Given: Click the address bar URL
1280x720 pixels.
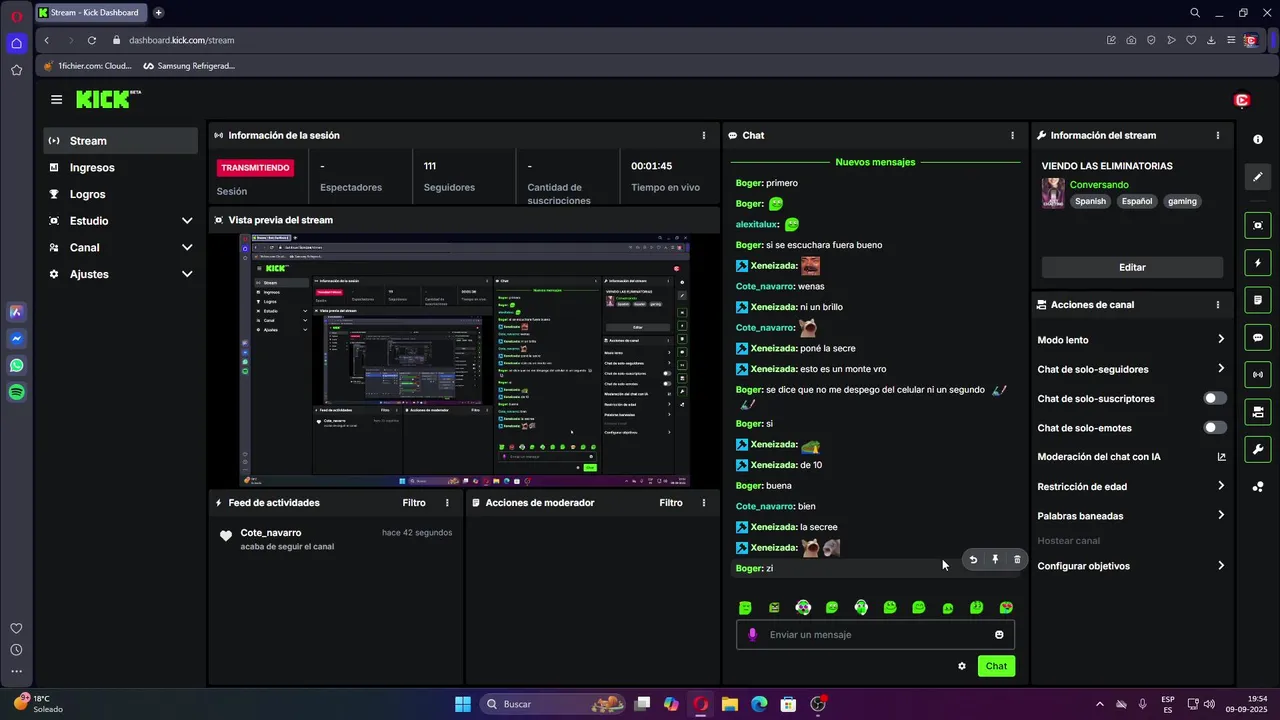Looking at the screenshot, I should 181,40.
